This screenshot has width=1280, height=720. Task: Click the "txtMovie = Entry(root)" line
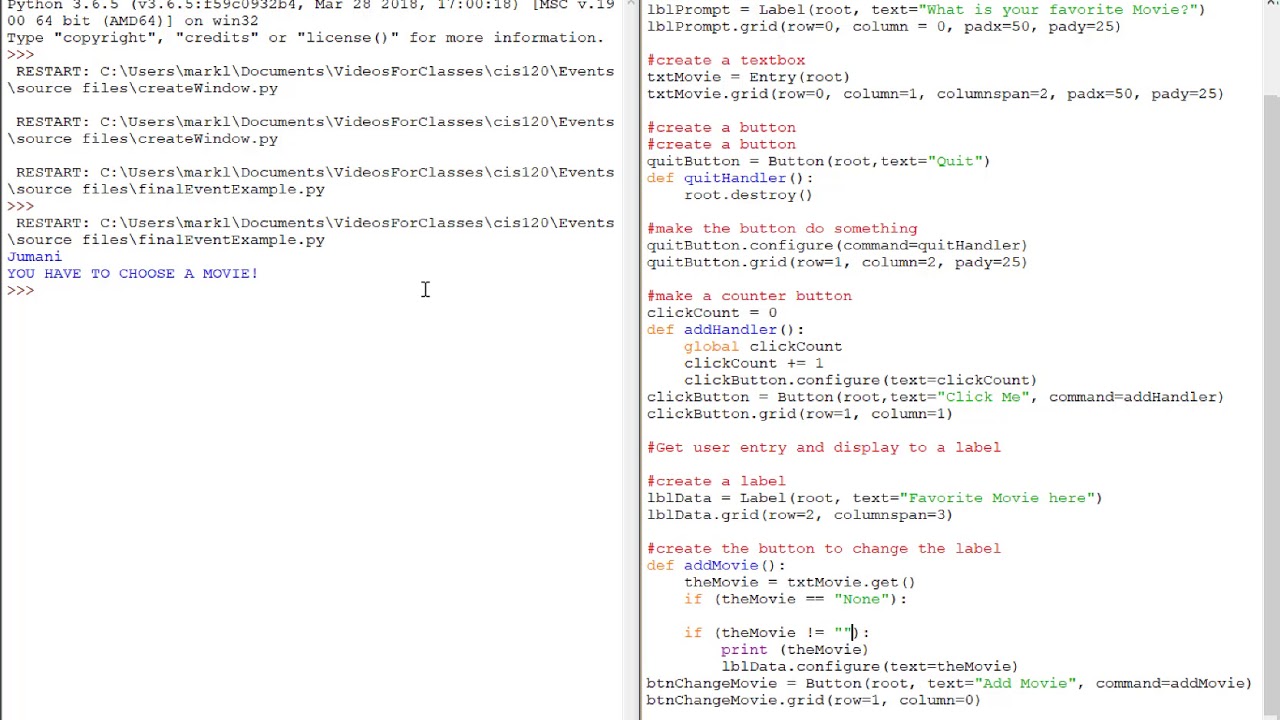pyautogui.click(x=748, y=77)
